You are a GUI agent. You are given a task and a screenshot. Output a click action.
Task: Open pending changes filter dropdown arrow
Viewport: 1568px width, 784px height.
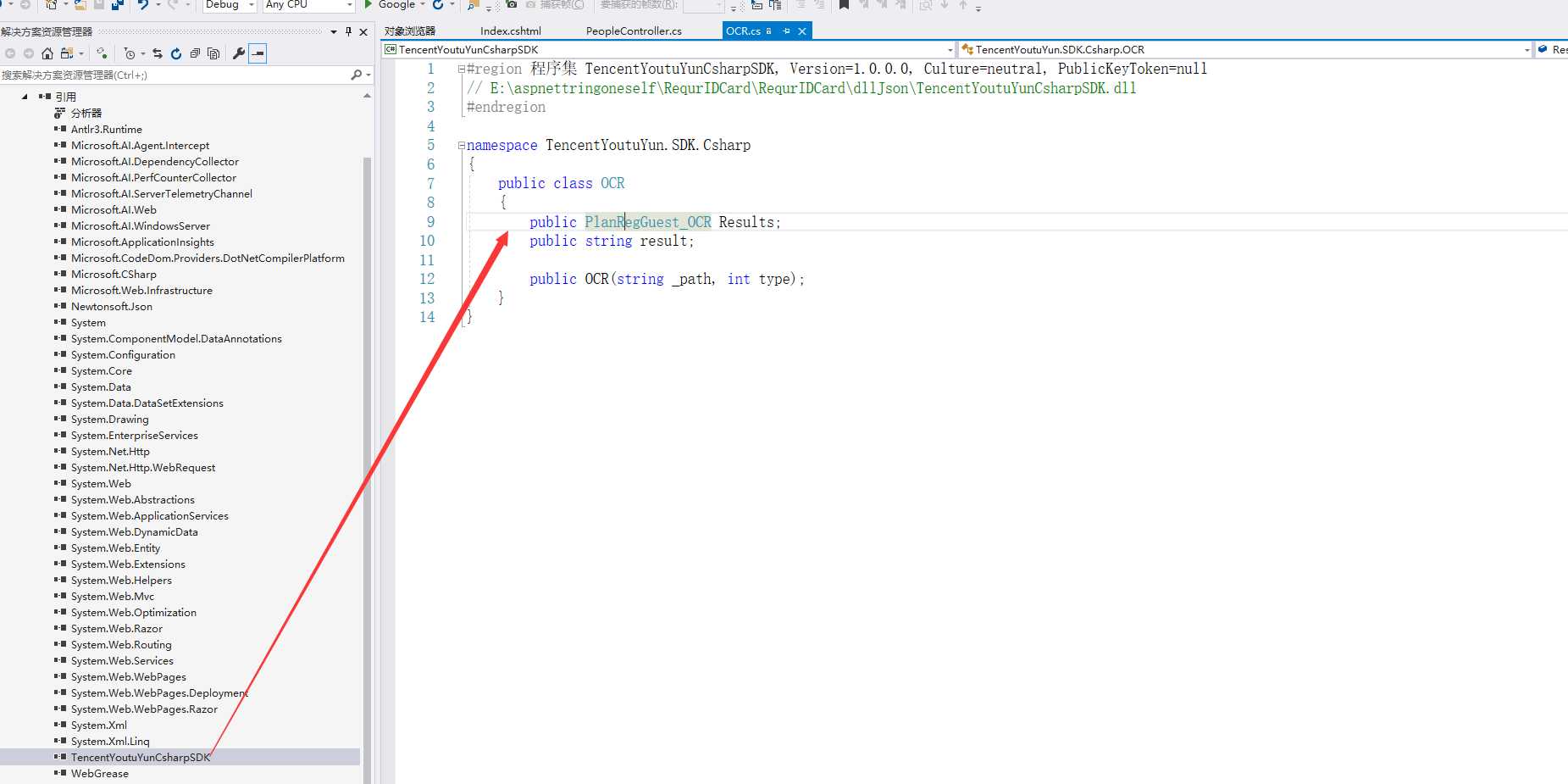pos(142,53)
